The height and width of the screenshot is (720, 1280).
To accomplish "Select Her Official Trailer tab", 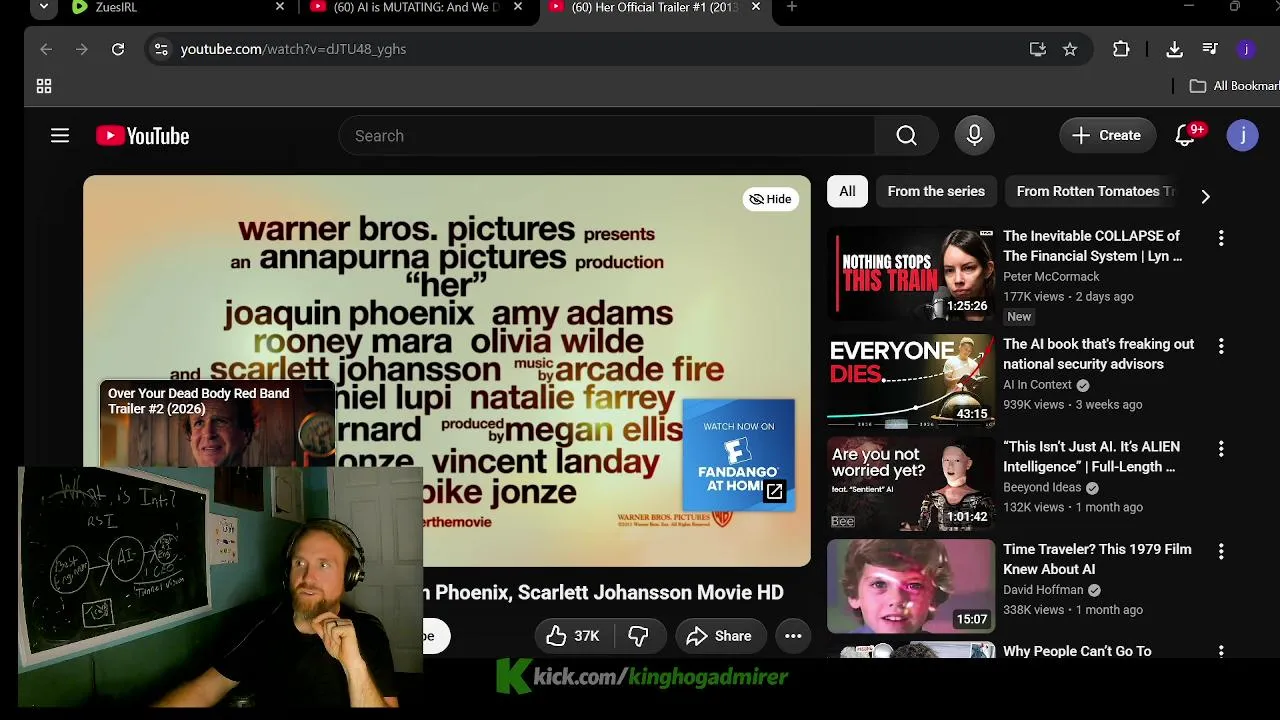I will click(x=655, y=7).
